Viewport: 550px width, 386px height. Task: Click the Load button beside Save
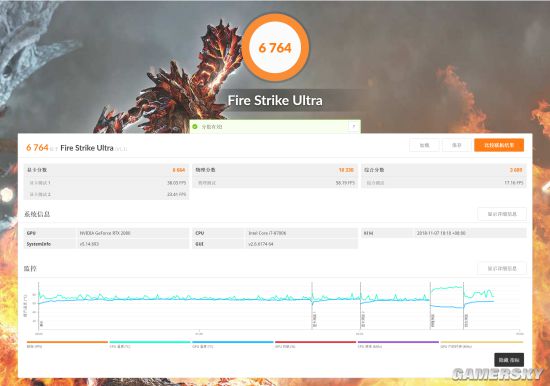point(424,145)
